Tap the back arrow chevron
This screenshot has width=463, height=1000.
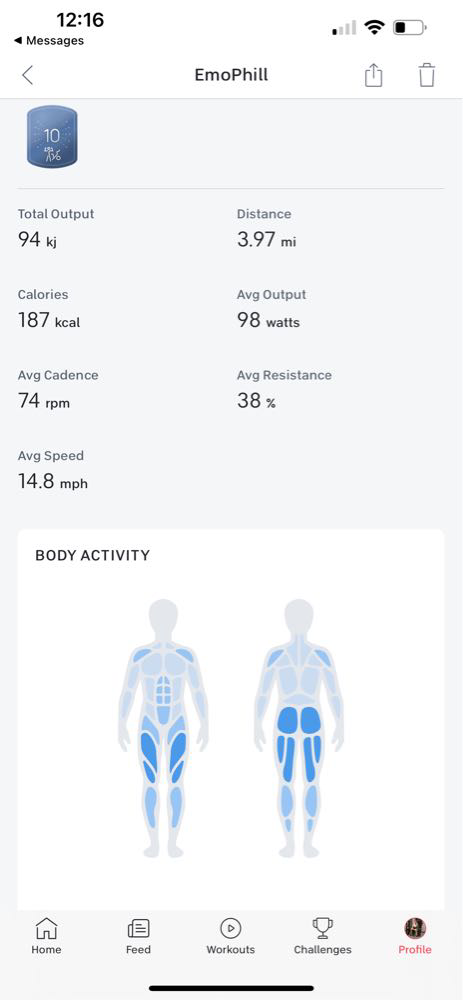pyautogui.click(x=27, y=75)
